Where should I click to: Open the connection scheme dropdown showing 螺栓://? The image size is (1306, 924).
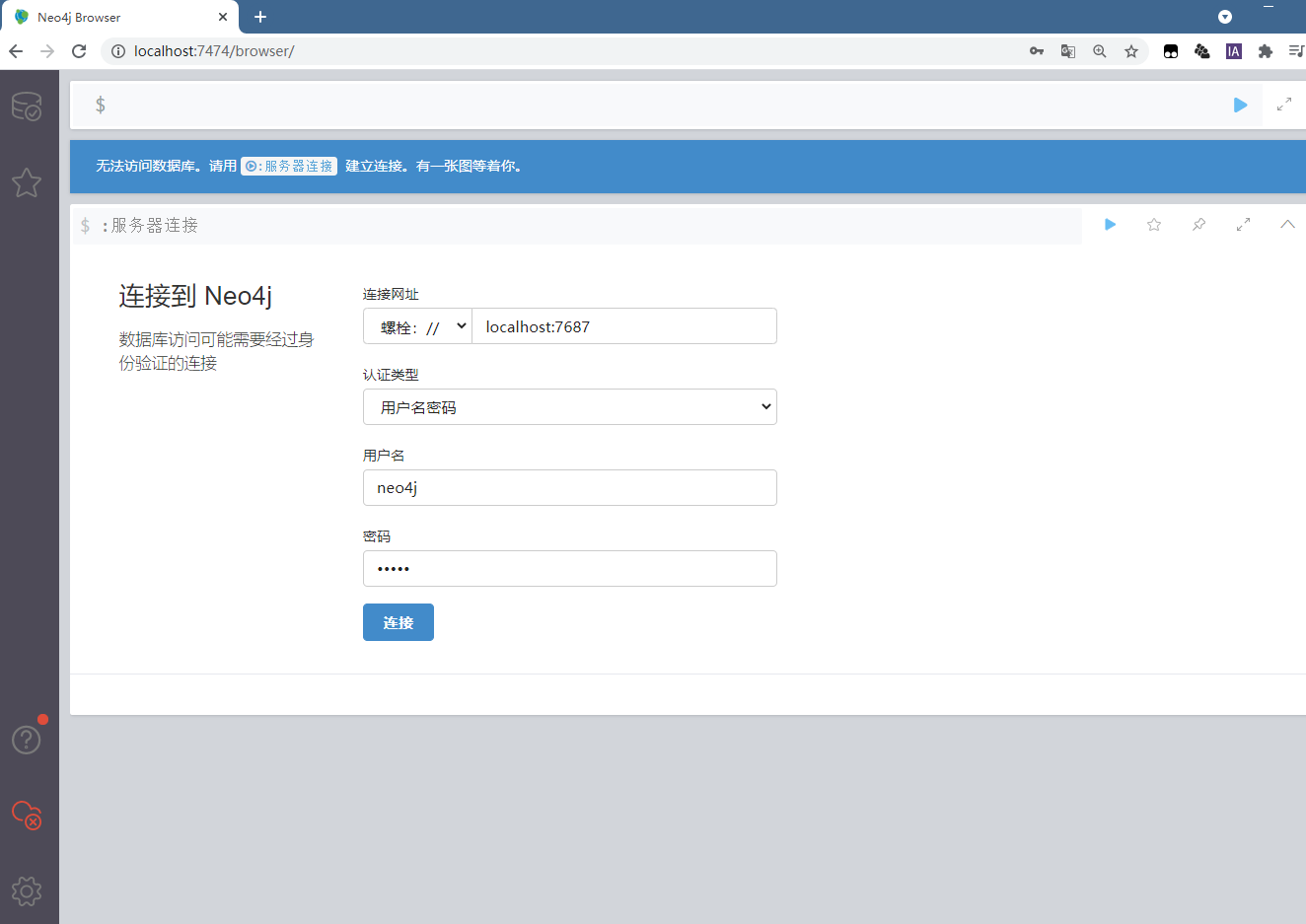tap(417, 325)
